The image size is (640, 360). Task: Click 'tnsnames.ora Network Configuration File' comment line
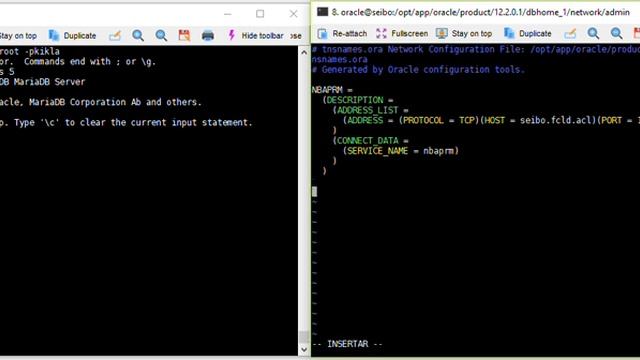(x=476, y=49)
